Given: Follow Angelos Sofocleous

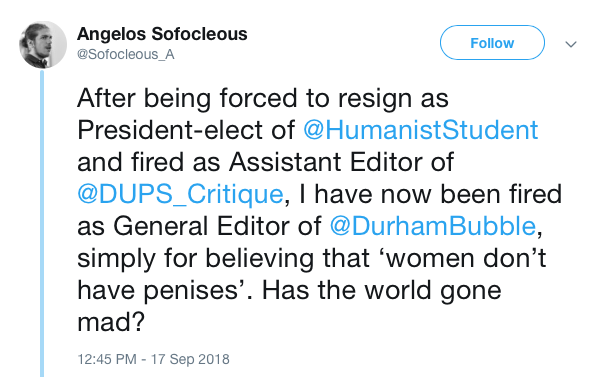Looking at the screenshot, I should click(492, 43).
